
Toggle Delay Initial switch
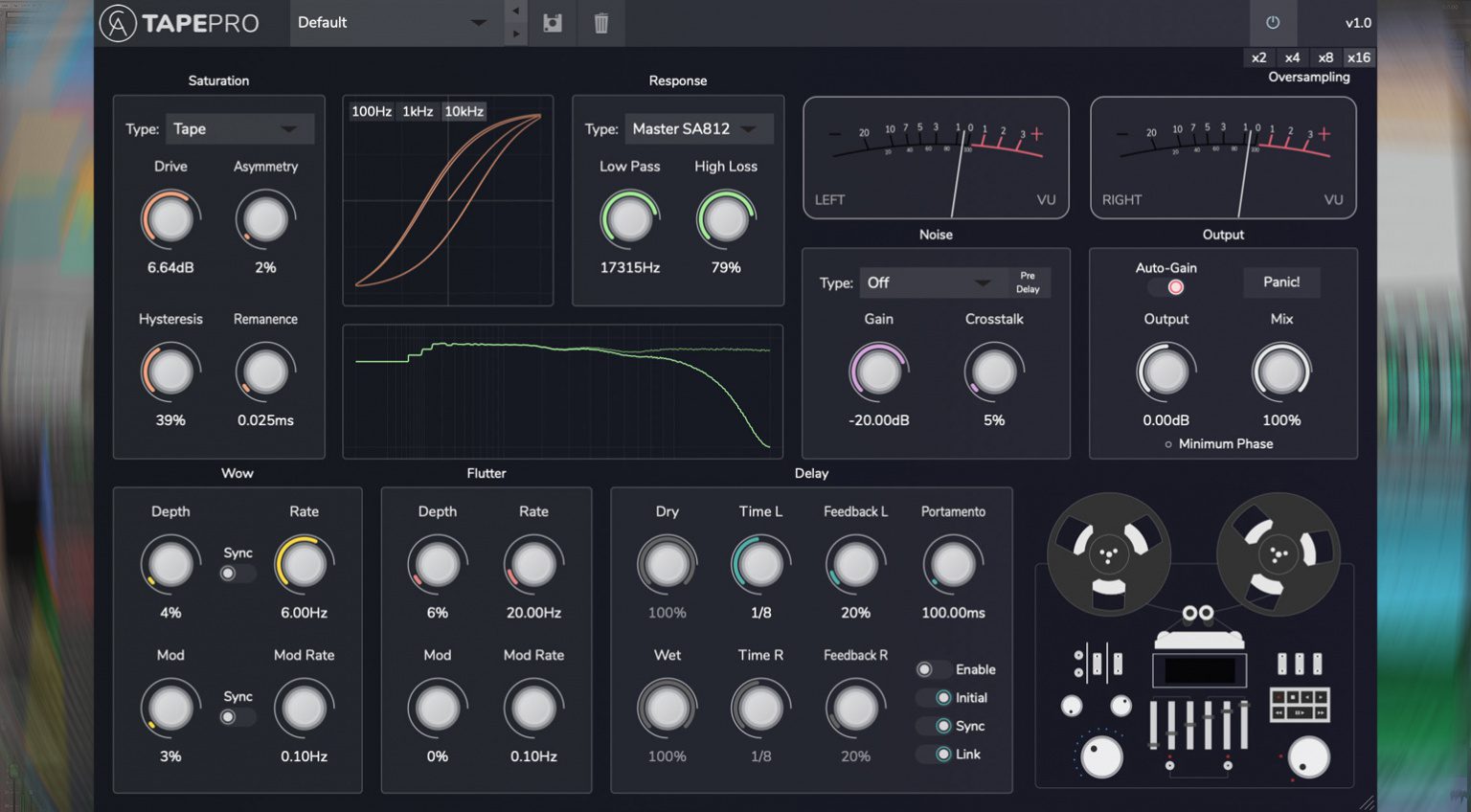tap(934, 698)
